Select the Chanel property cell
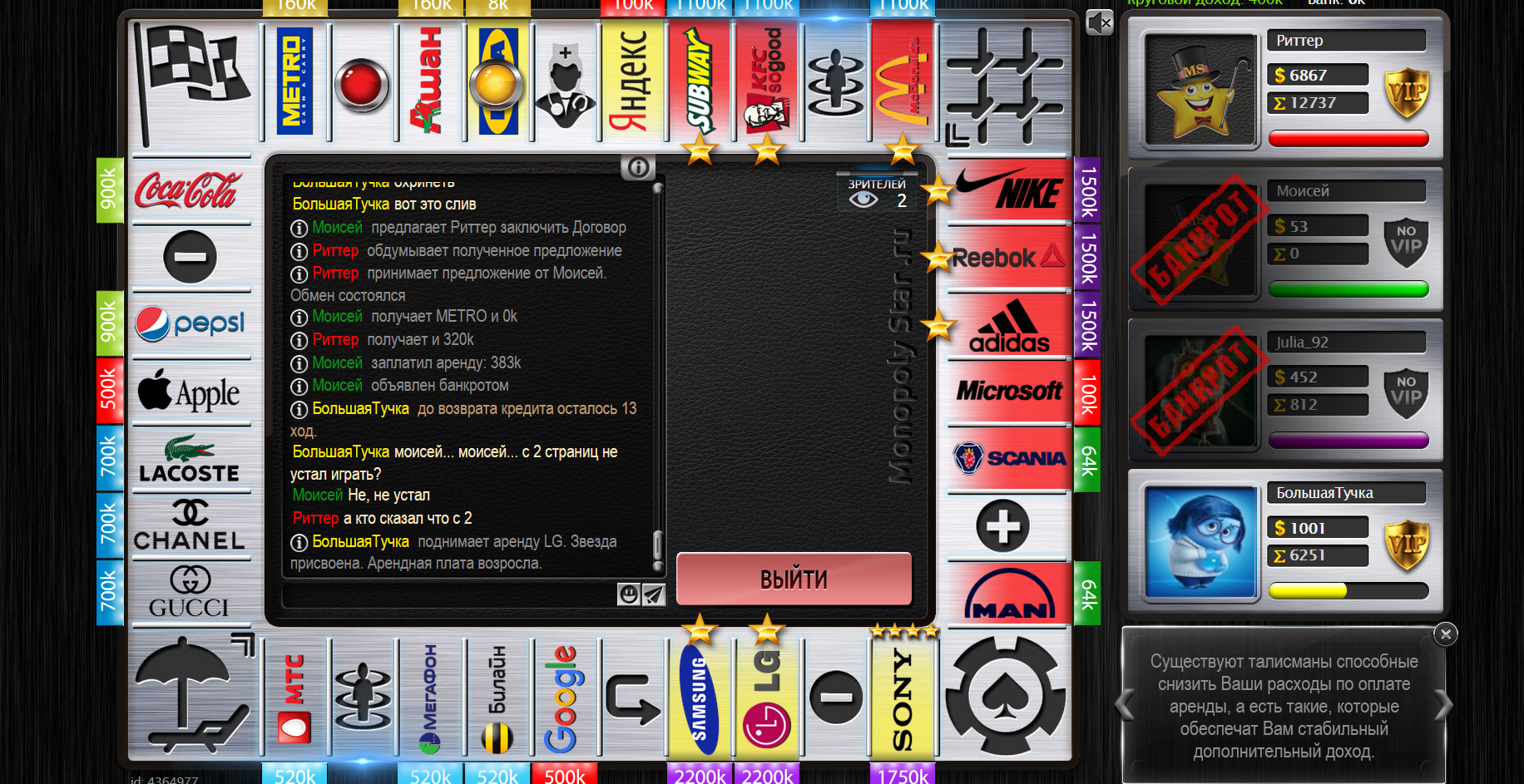 click(x=190, y=526)
